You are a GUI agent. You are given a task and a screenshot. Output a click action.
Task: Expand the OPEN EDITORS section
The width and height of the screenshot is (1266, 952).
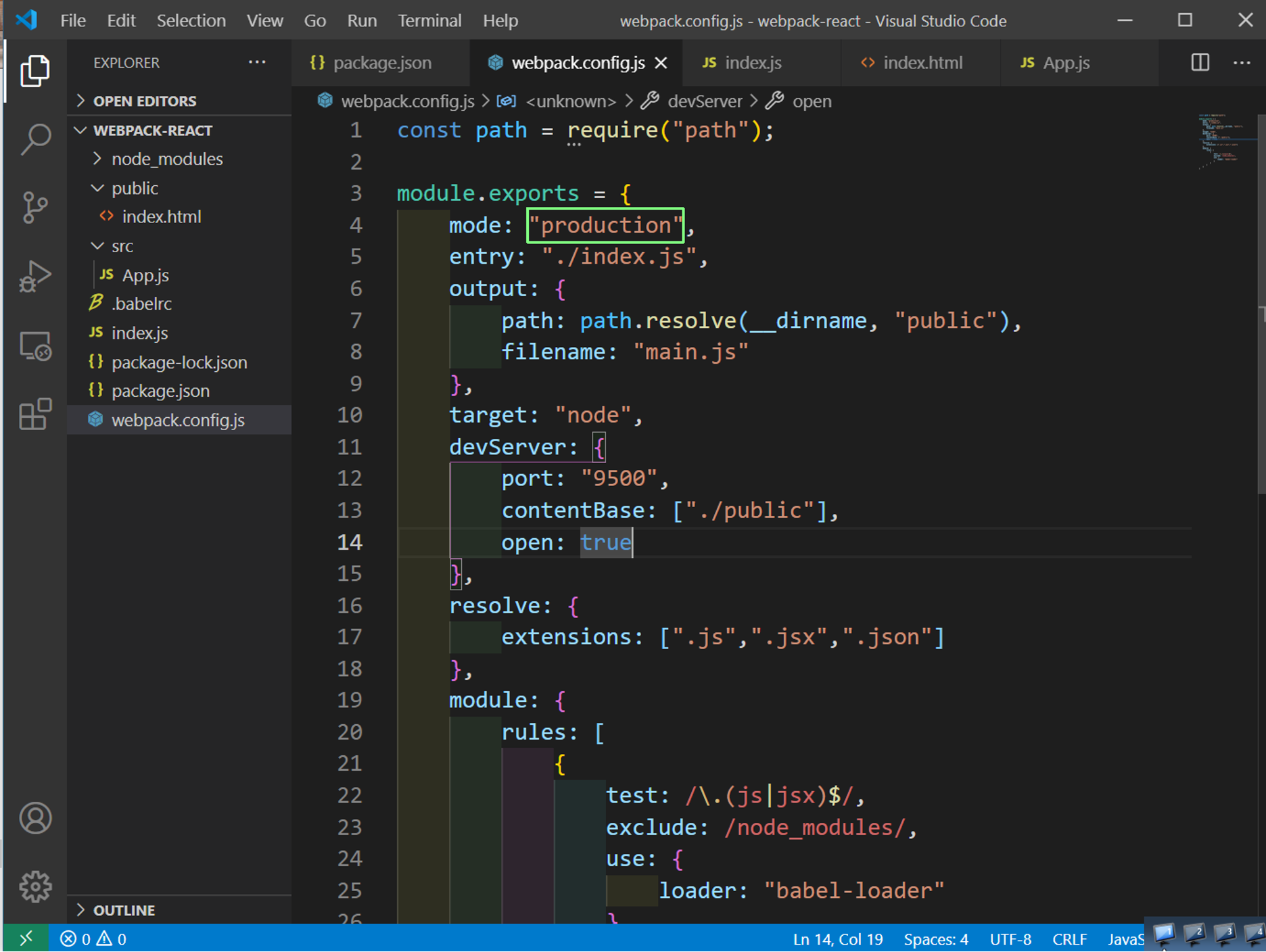[179, 101]
